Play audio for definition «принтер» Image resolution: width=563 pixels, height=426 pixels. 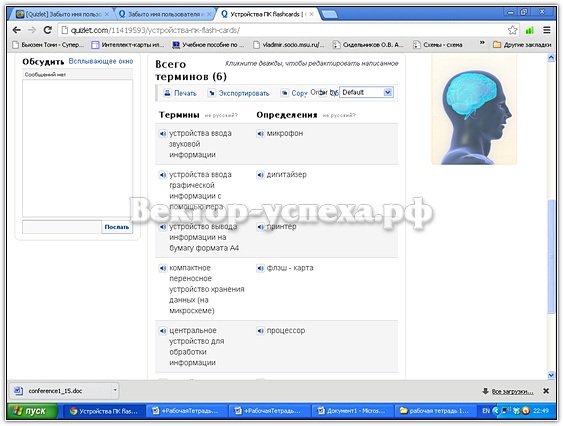[260, 227]
